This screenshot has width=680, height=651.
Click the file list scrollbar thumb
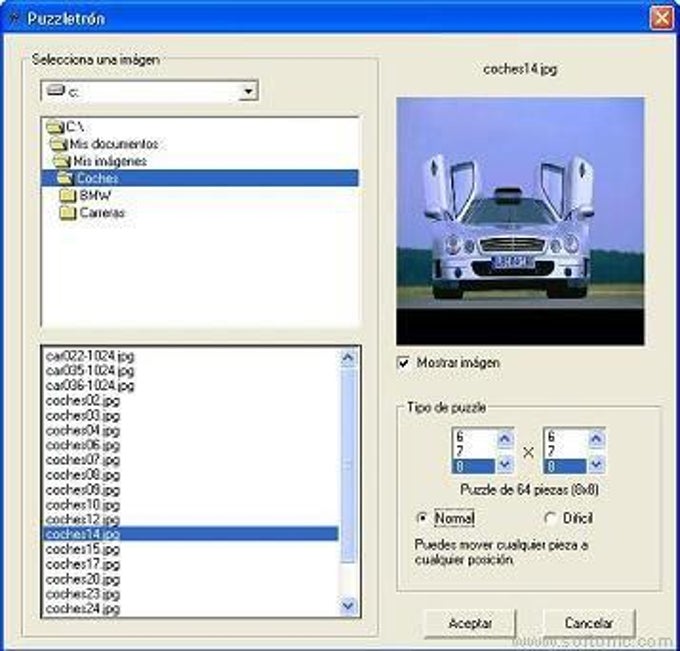coord(348,466)
